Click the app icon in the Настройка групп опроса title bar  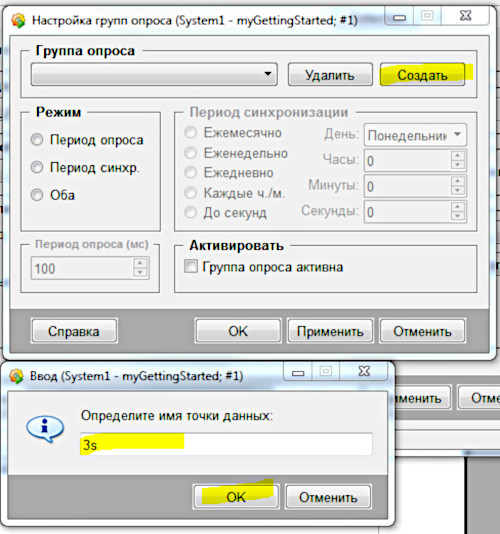point(18,20)
